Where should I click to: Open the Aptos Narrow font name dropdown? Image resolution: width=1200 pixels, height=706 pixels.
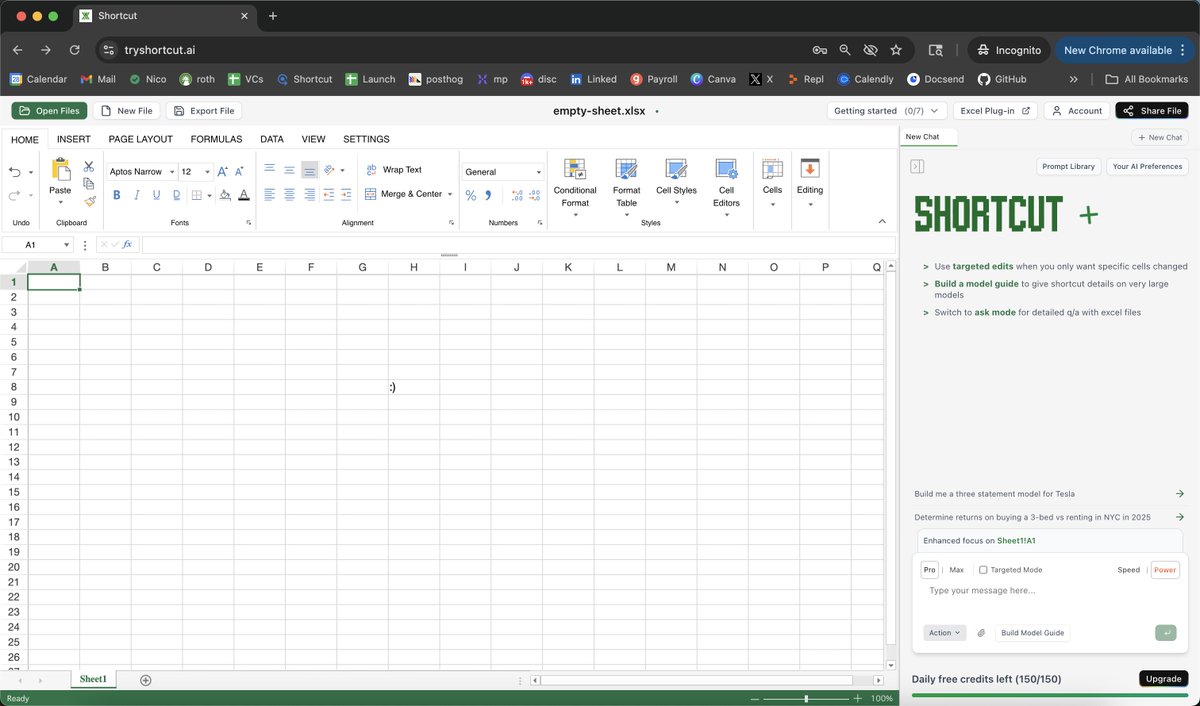(x=172, y=172)
